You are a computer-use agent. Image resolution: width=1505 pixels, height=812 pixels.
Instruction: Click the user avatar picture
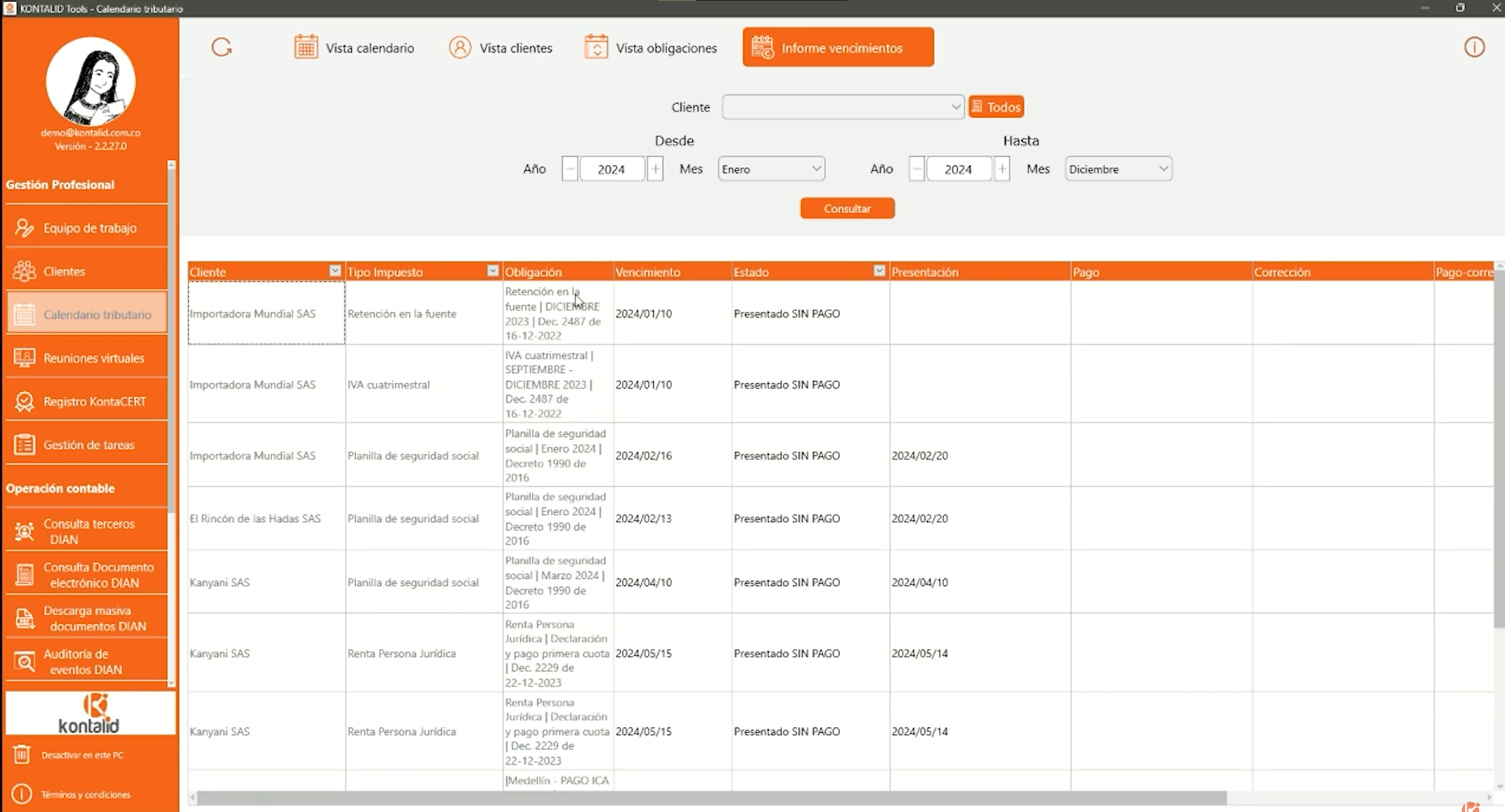pyautogui.click(x=91, y=82)
